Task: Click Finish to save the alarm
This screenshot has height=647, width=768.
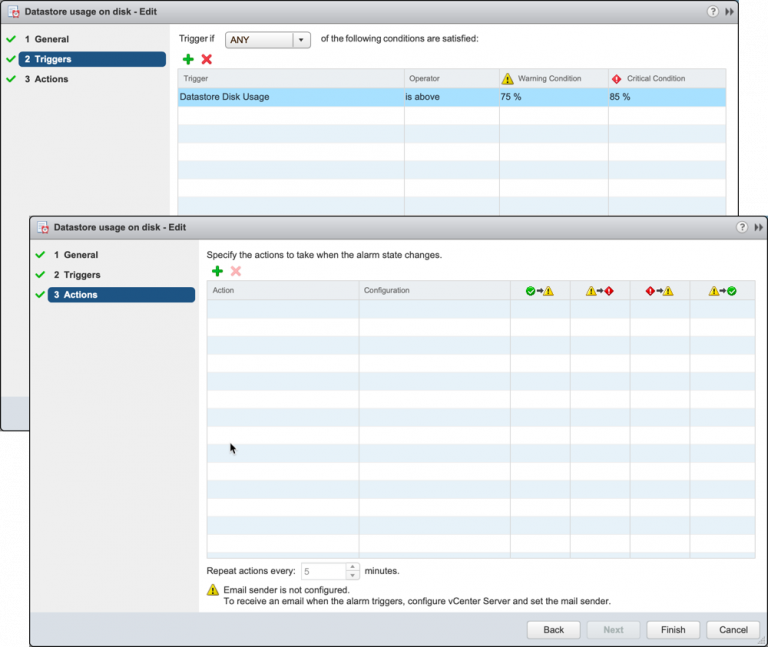Action: pyautogui.click(x=673, y=629)
